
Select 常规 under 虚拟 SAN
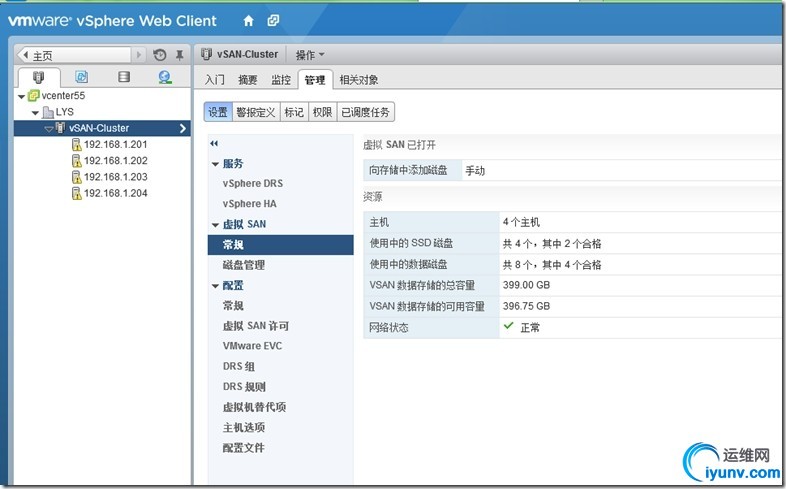[281, 244]
